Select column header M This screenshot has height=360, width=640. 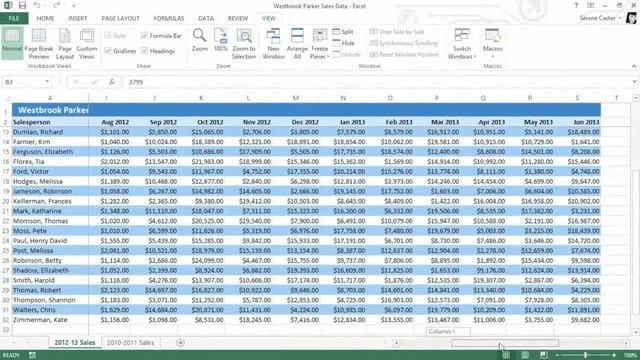pyautogui.click(x=296, y=98)
